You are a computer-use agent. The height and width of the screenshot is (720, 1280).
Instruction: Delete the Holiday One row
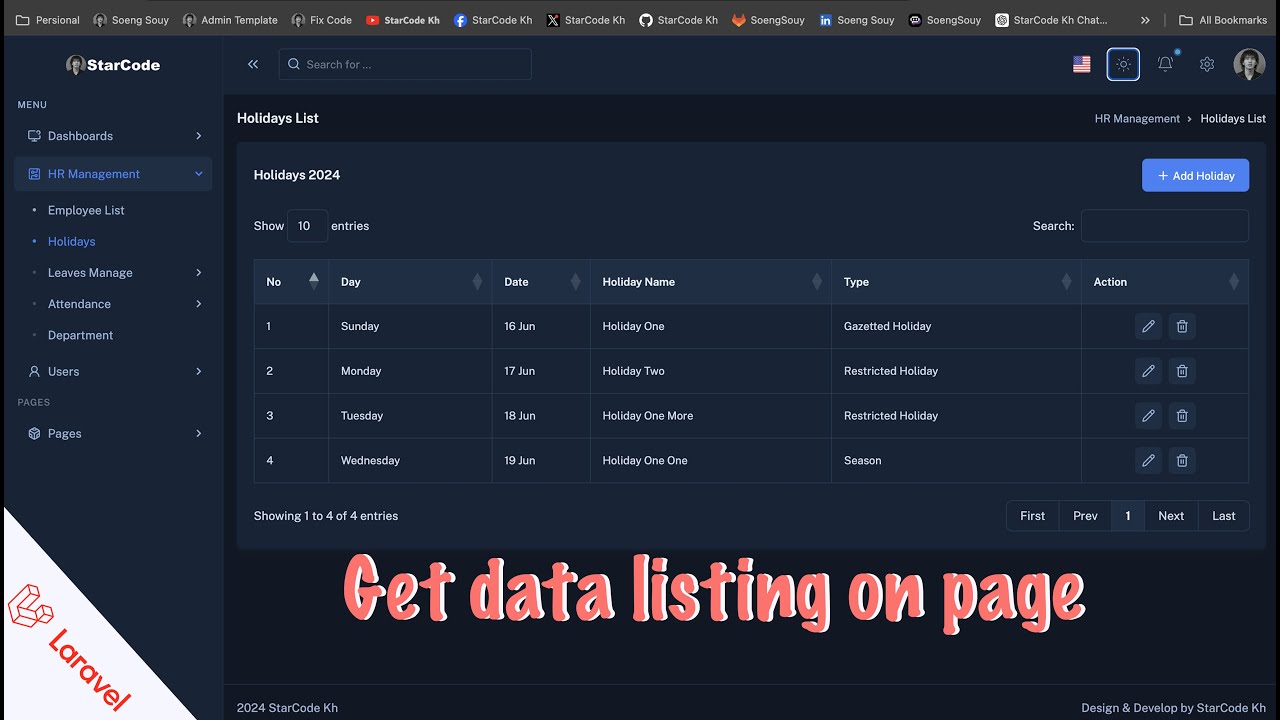1182,326
